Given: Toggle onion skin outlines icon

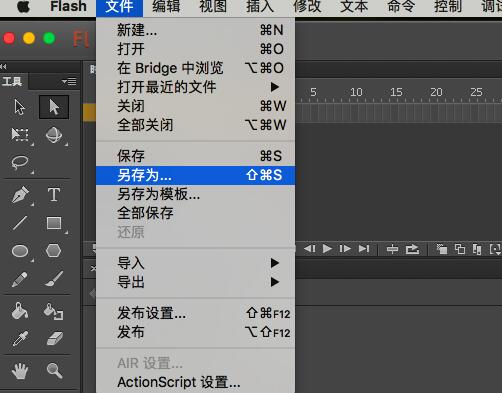Looking at the screenshot, I should pyautogui.click(x=460, y=249).
